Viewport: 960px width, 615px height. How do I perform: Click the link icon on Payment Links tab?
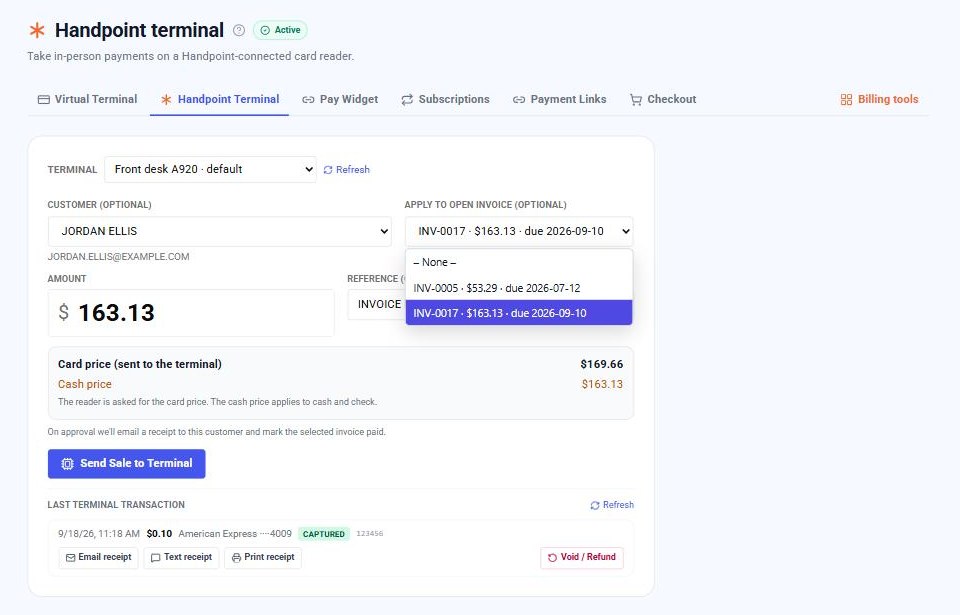pyautogui.click(x=519, y=99)
